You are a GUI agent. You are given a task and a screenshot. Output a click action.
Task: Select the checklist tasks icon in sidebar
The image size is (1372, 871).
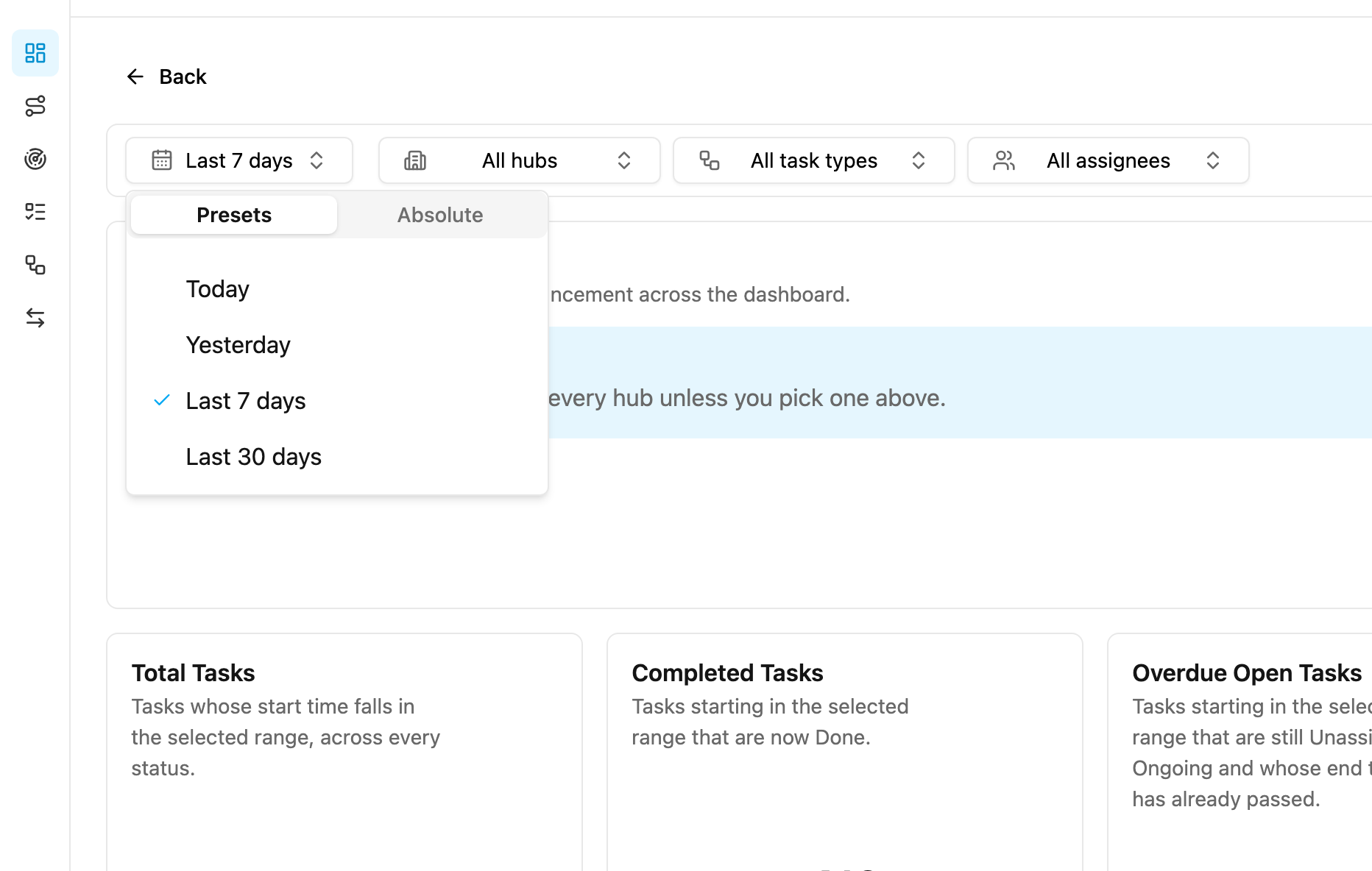[x=35, y=212]
